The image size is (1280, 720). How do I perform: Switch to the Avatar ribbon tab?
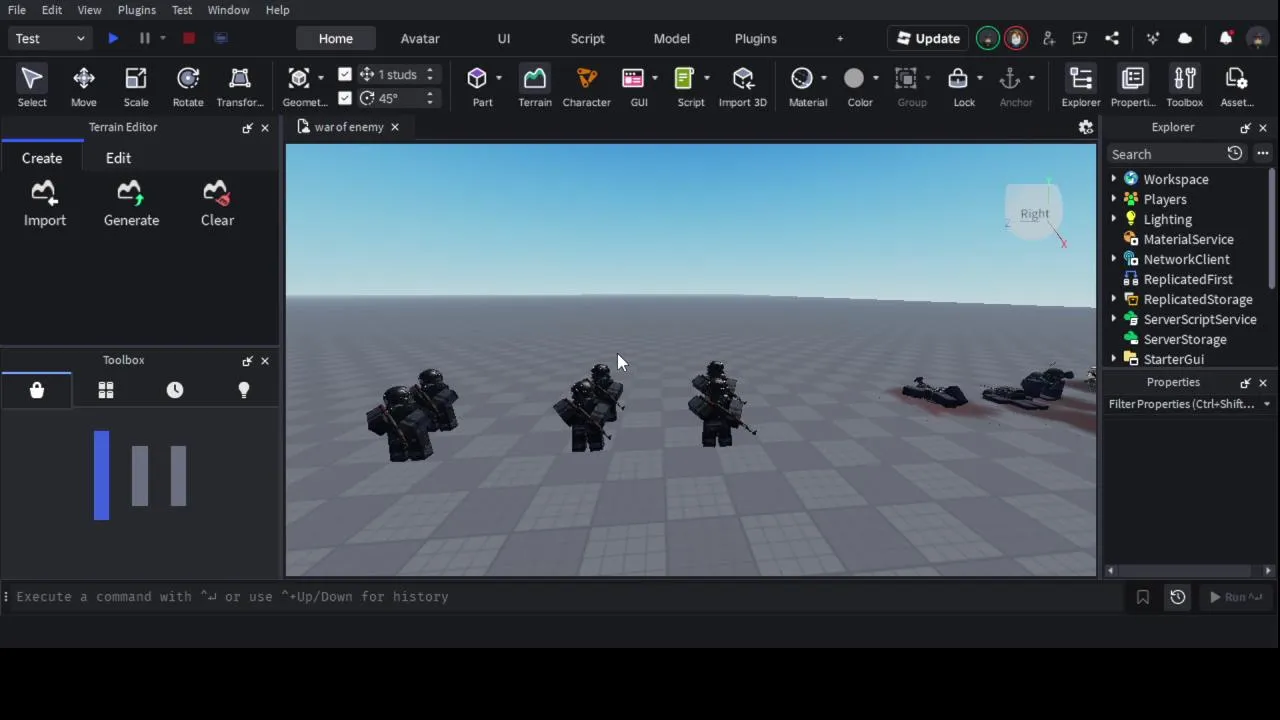[x=420, y=38]
